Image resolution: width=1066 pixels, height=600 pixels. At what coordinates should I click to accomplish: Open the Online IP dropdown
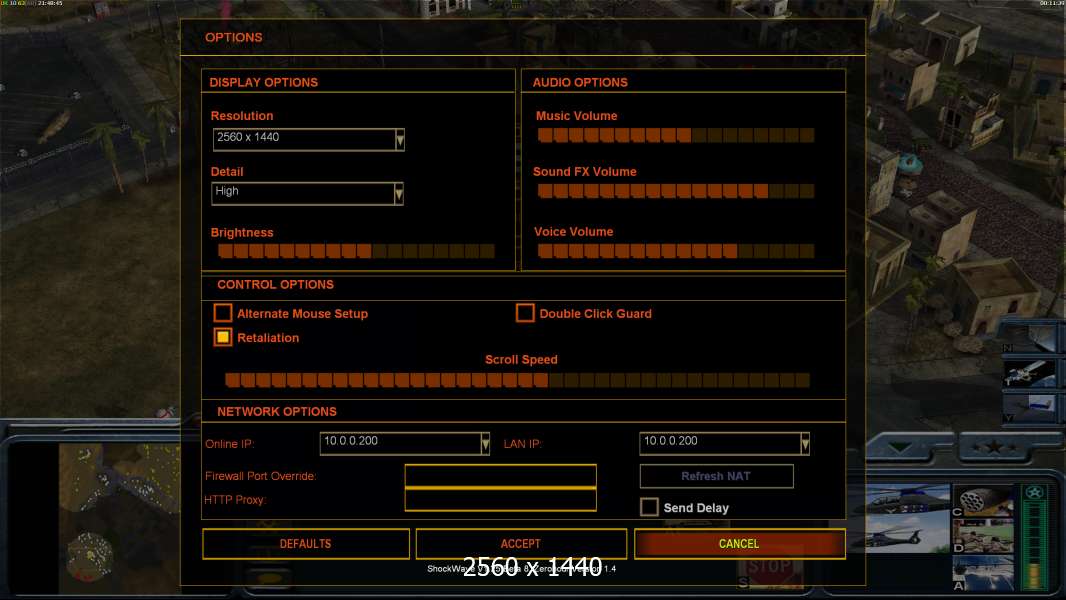[x=405, y=443]
